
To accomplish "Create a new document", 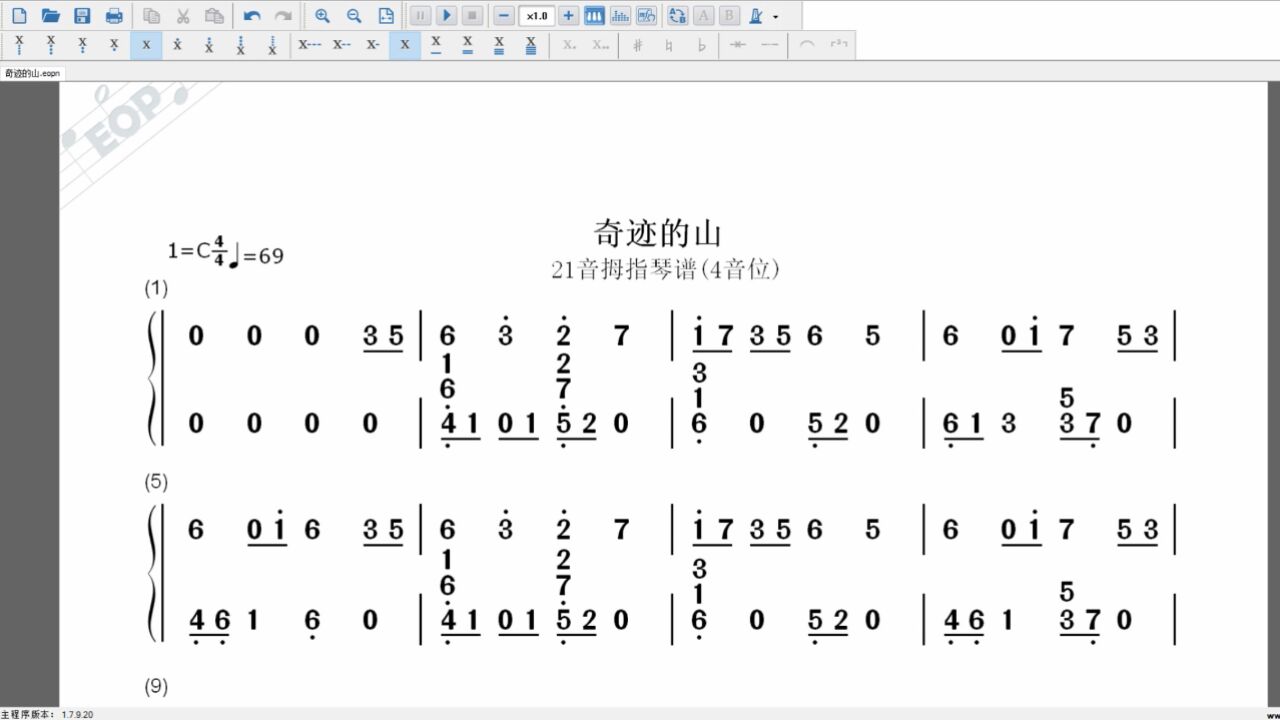I will point(19,16).
